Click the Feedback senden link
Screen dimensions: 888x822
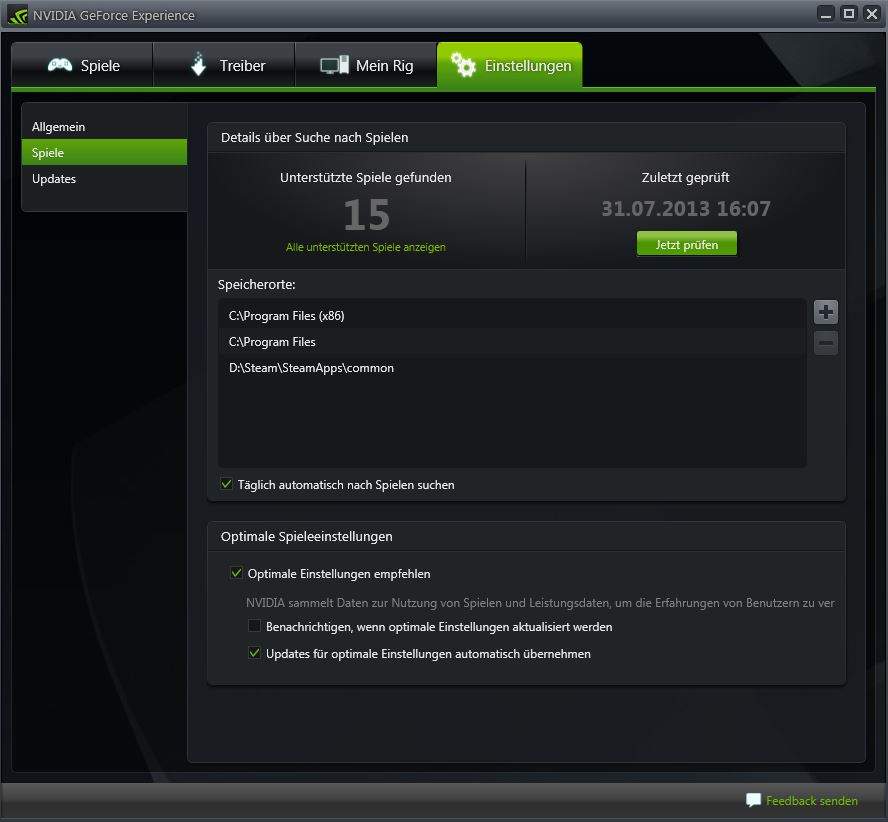point(810,800)
